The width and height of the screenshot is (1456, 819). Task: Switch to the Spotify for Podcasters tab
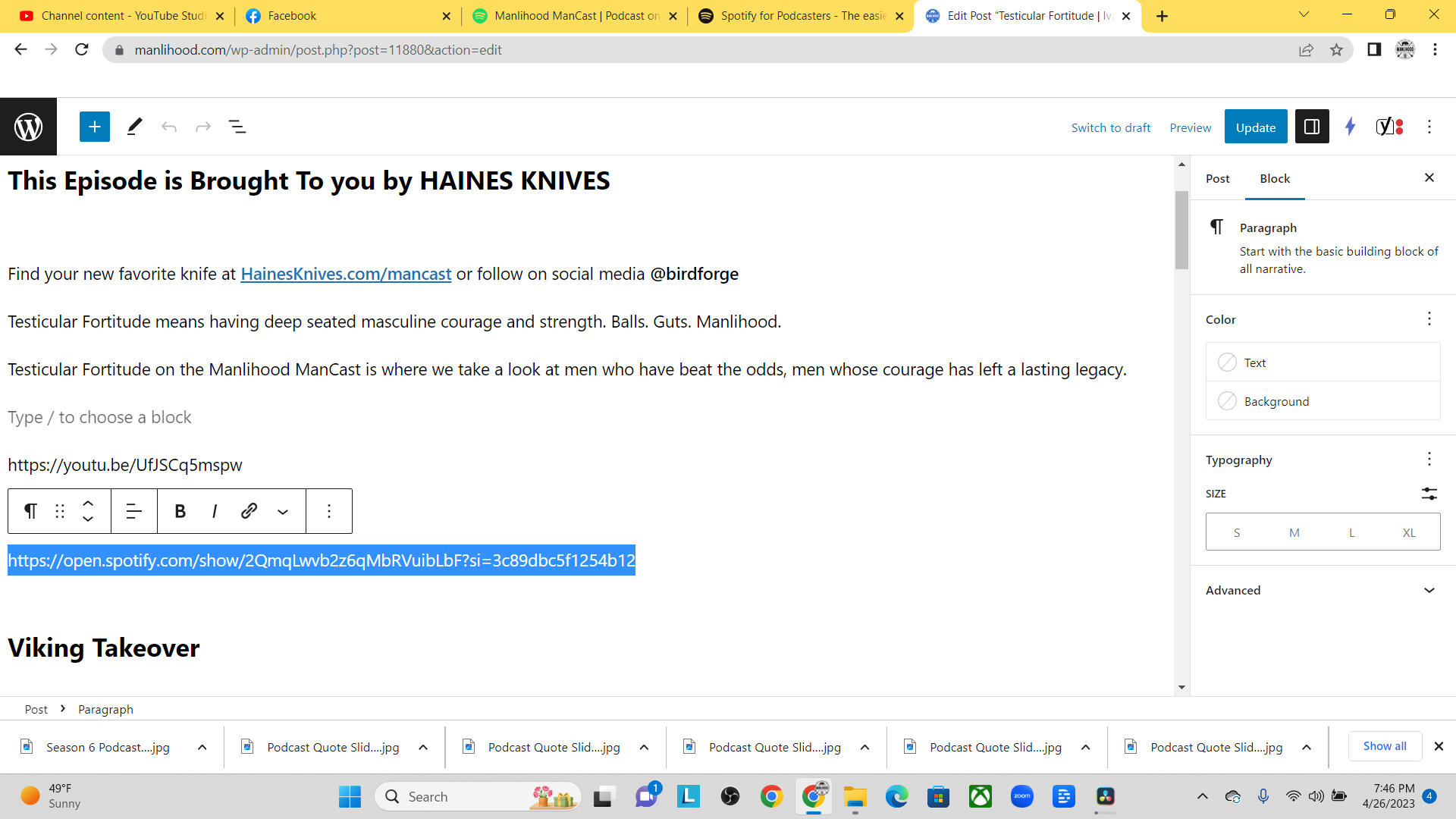pyautogui.click(x=802, y=16)
